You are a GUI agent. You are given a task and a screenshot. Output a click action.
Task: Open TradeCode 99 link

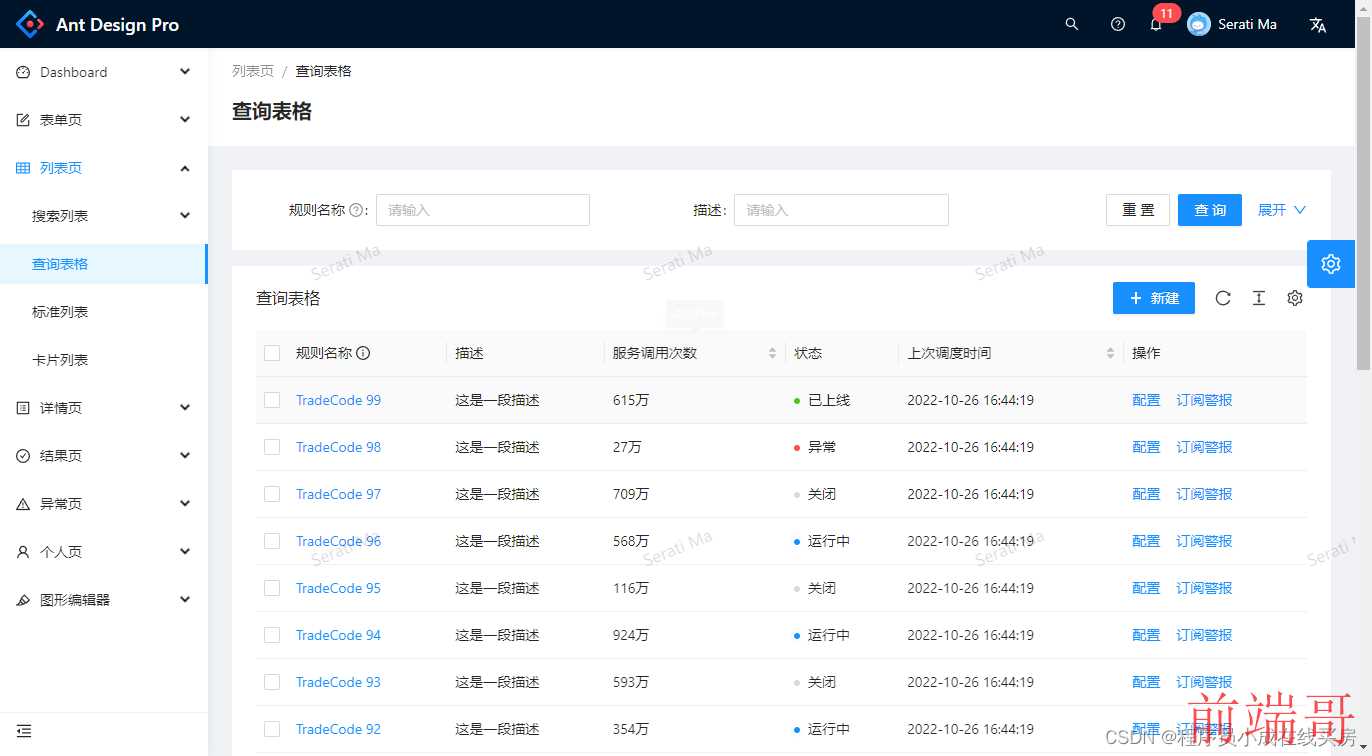(x=338, y=400)
